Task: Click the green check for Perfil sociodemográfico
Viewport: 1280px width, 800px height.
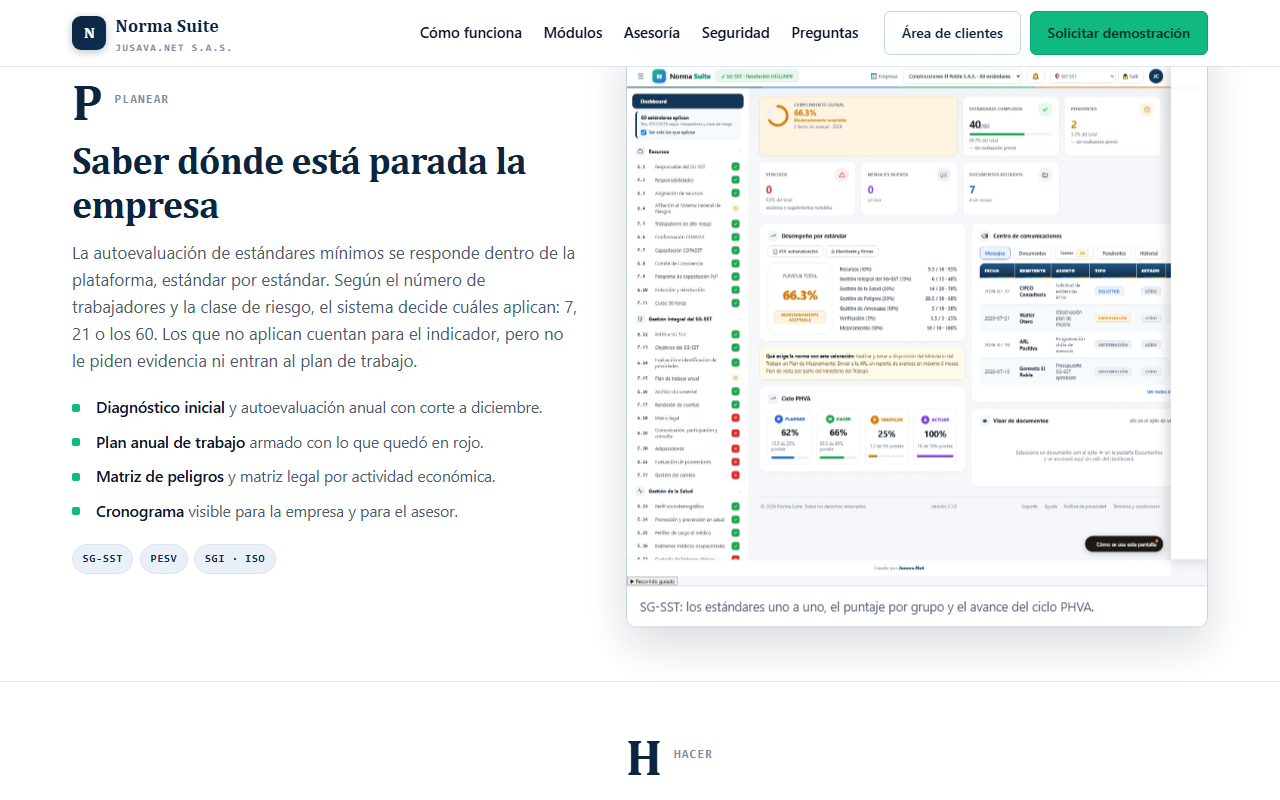Action: pos(735,506)
